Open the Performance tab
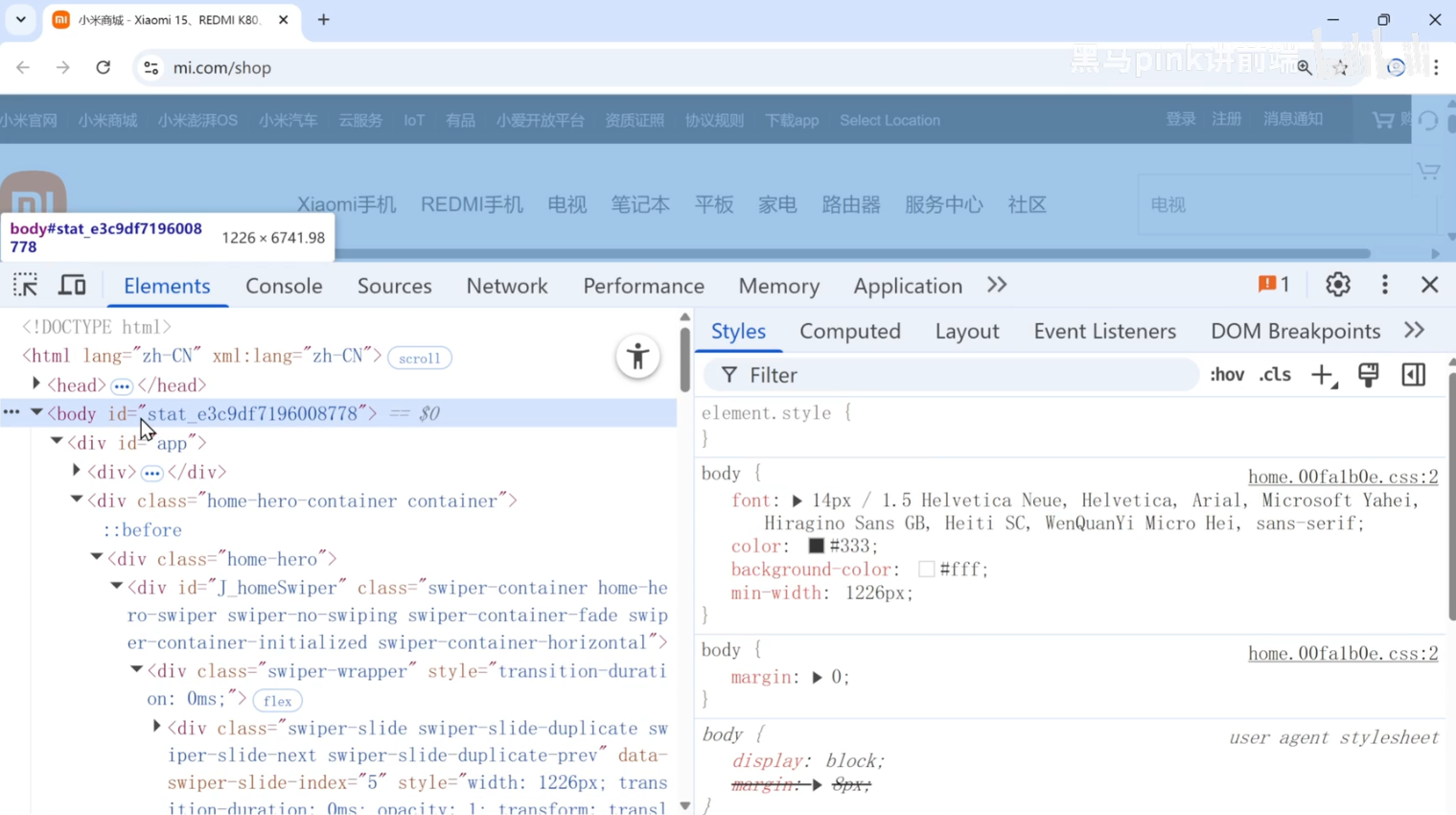Image resolution: width=1456 pixels, height=815 pixels. pyautogui.click(x=643, y=286)
